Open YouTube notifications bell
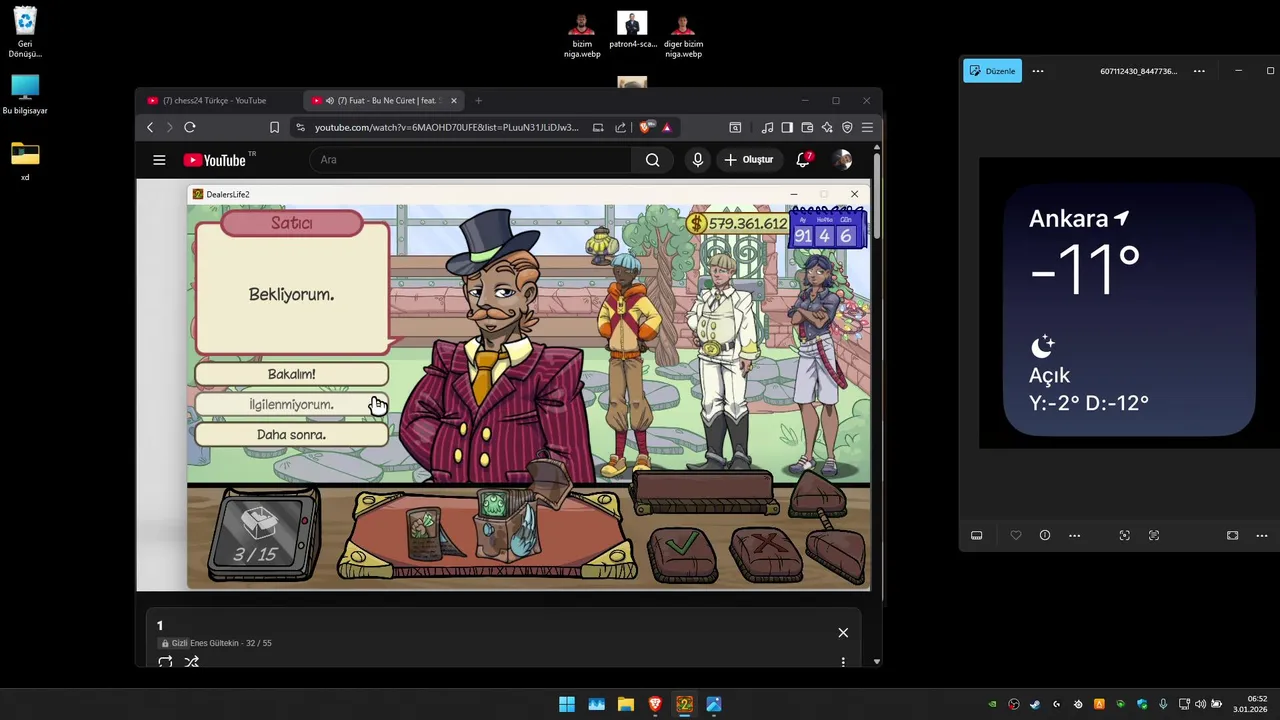 803,160
